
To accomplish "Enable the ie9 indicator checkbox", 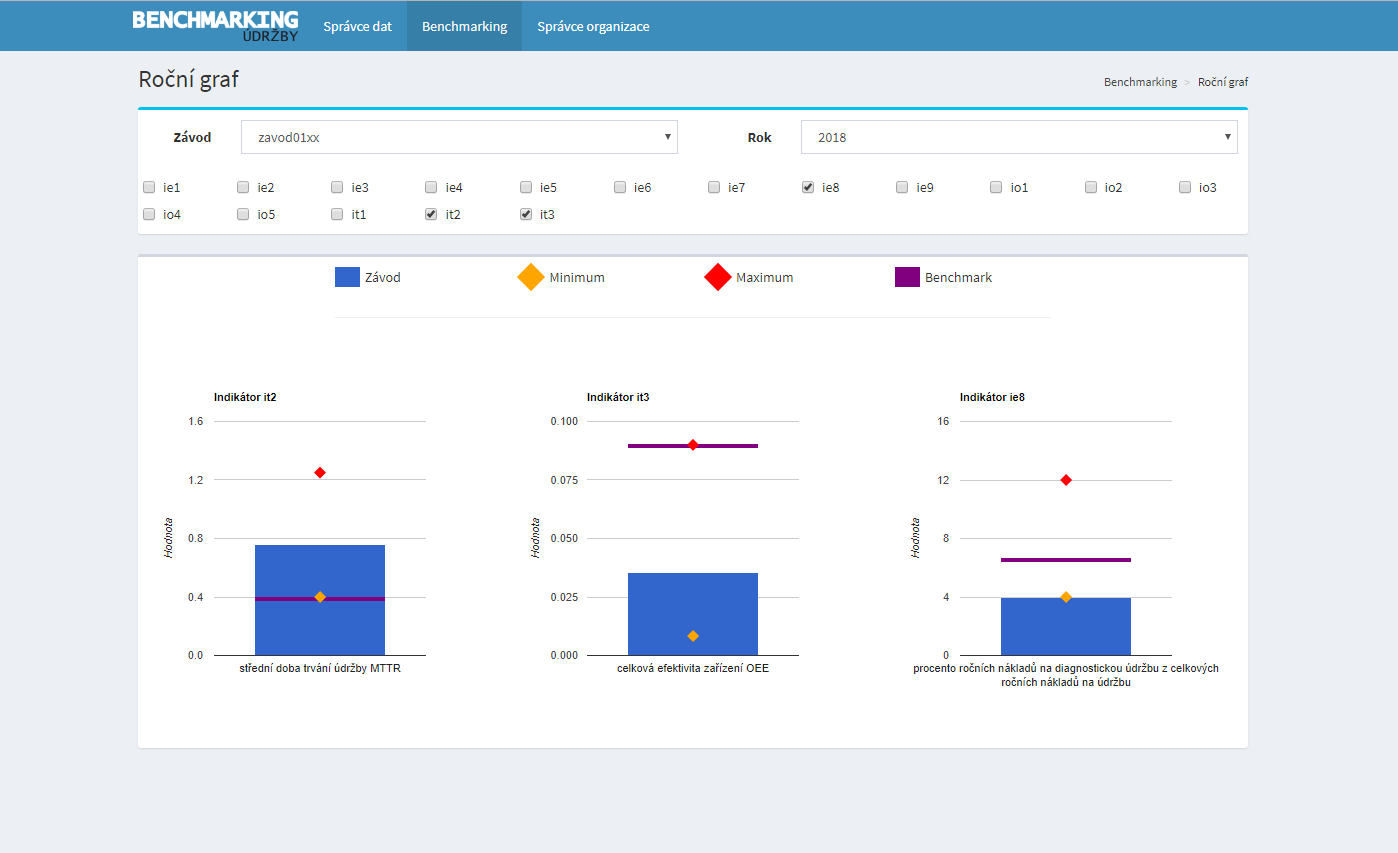I will pos(902,187).
